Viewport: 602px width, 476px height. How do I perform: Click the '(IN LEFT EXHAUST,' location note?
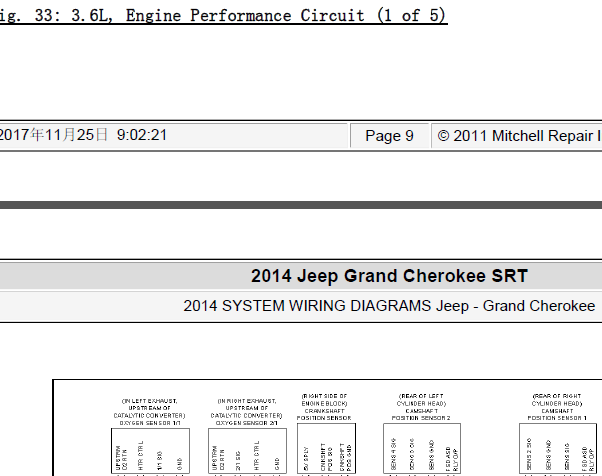tap(150, 401)
